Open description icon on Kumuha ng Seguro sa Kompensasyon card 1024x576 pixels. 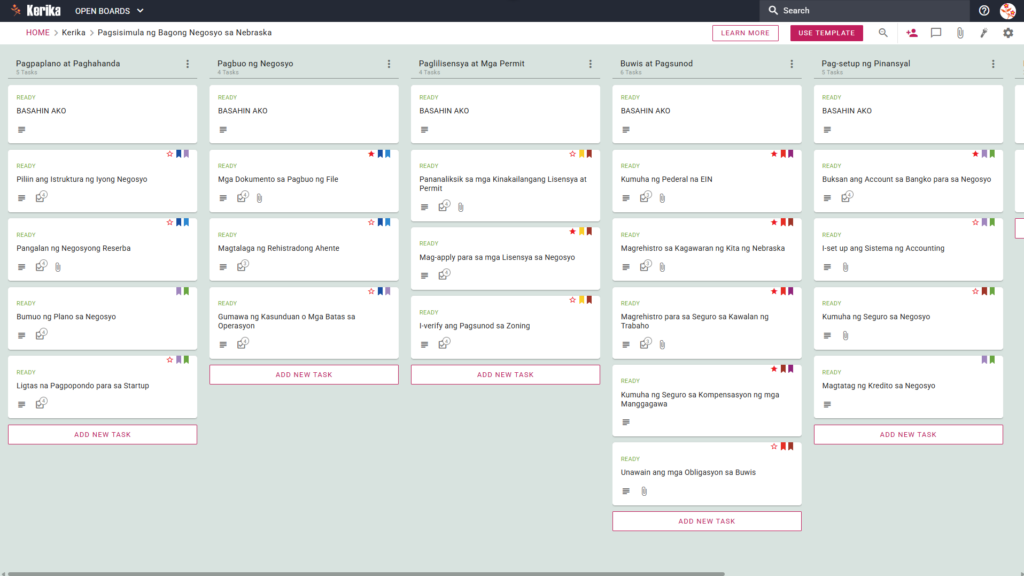click(626, 423)
